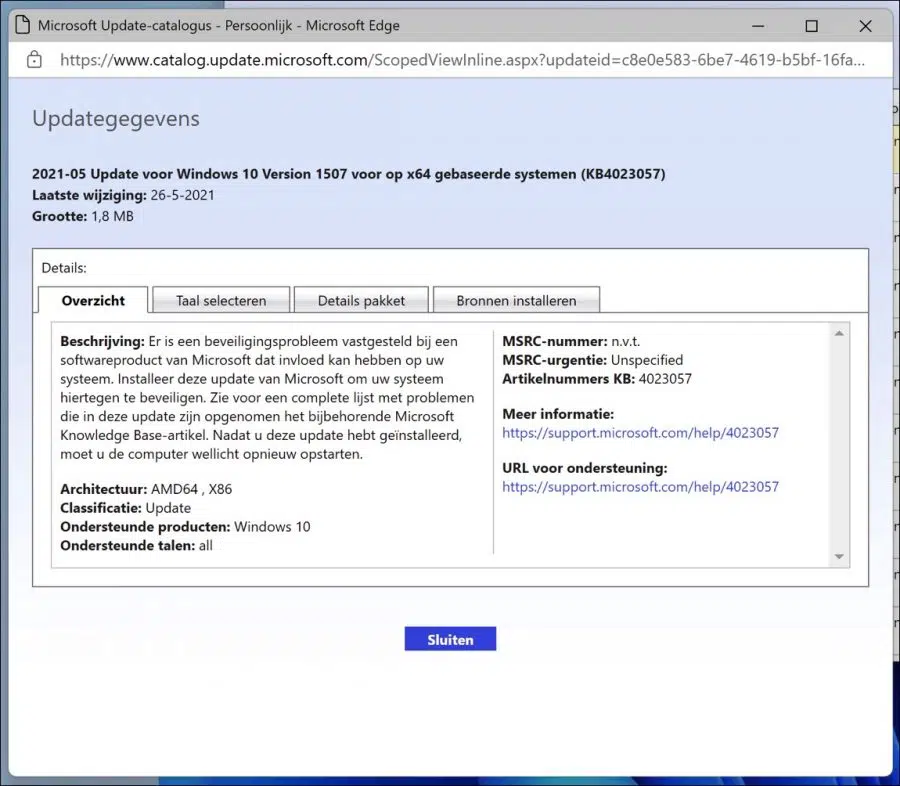Click the Artikelnummers KB value 4023057
Viewport: 900px width, 786px height.
click(665, 379)
